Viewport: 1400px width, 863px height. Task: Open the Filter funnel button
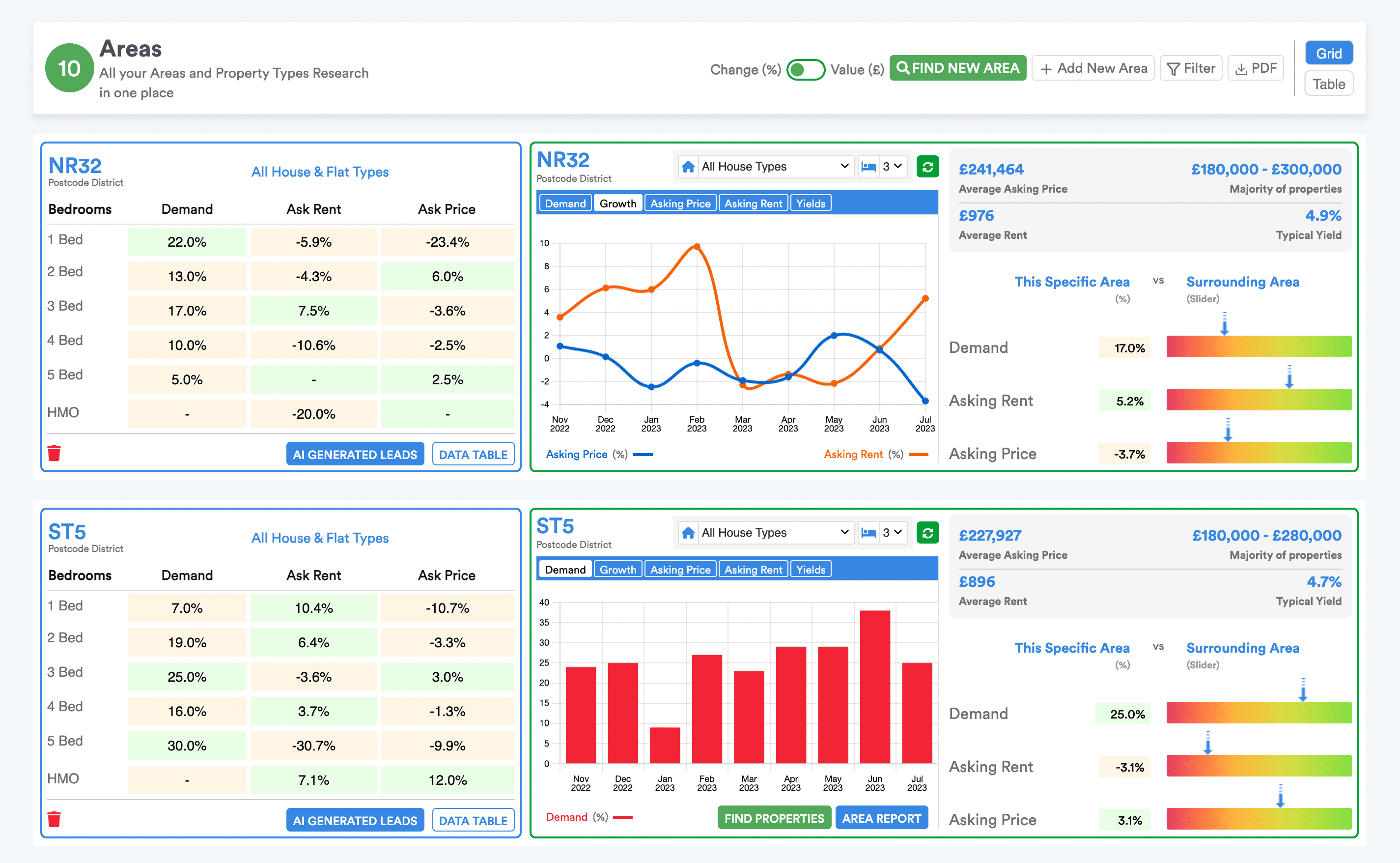click(x=1191, y=68)
